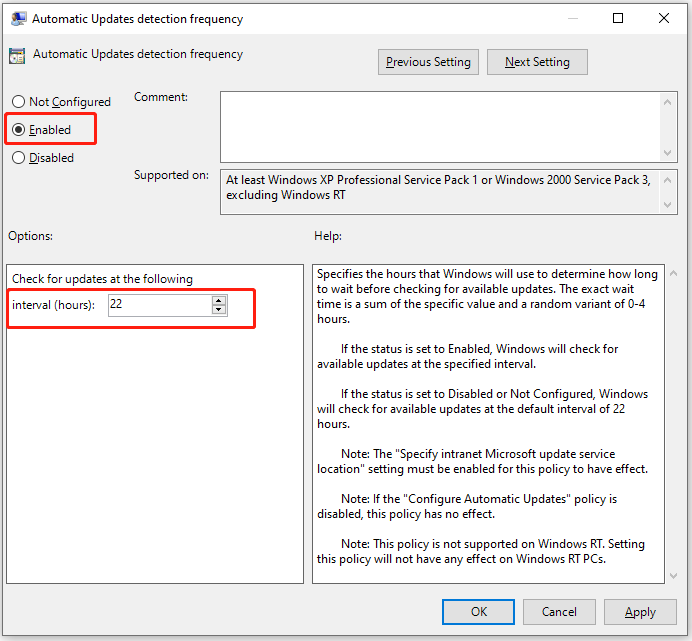Click the heading 'Automatic Updates detection frequency' below title bar
692x641 pixels.
[x=138, y=54]
